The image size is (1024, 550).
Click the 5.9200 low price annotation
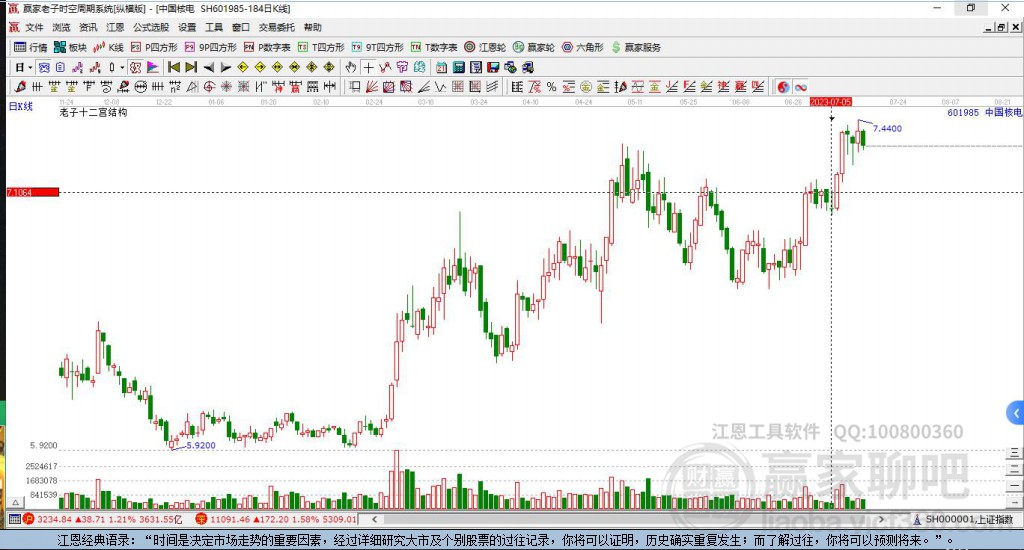[200, 445]
